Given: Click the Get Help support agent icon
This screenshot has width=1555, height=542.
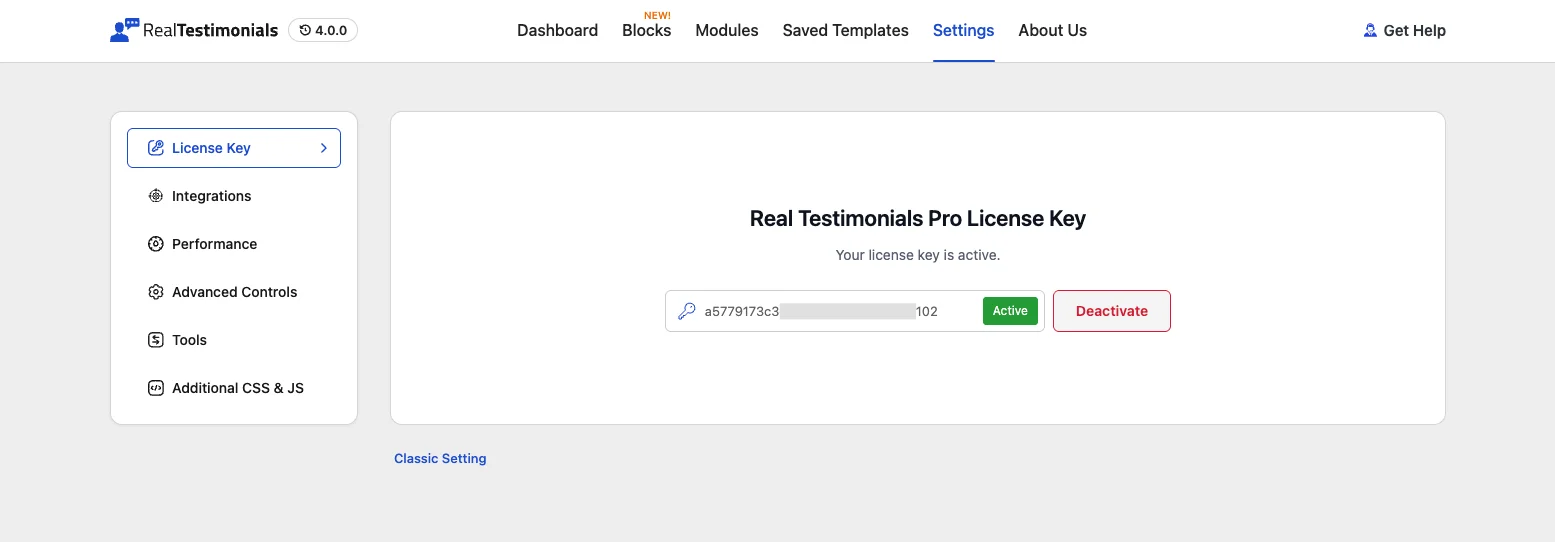Looking at the screenshot, I should coord(1370,30).
